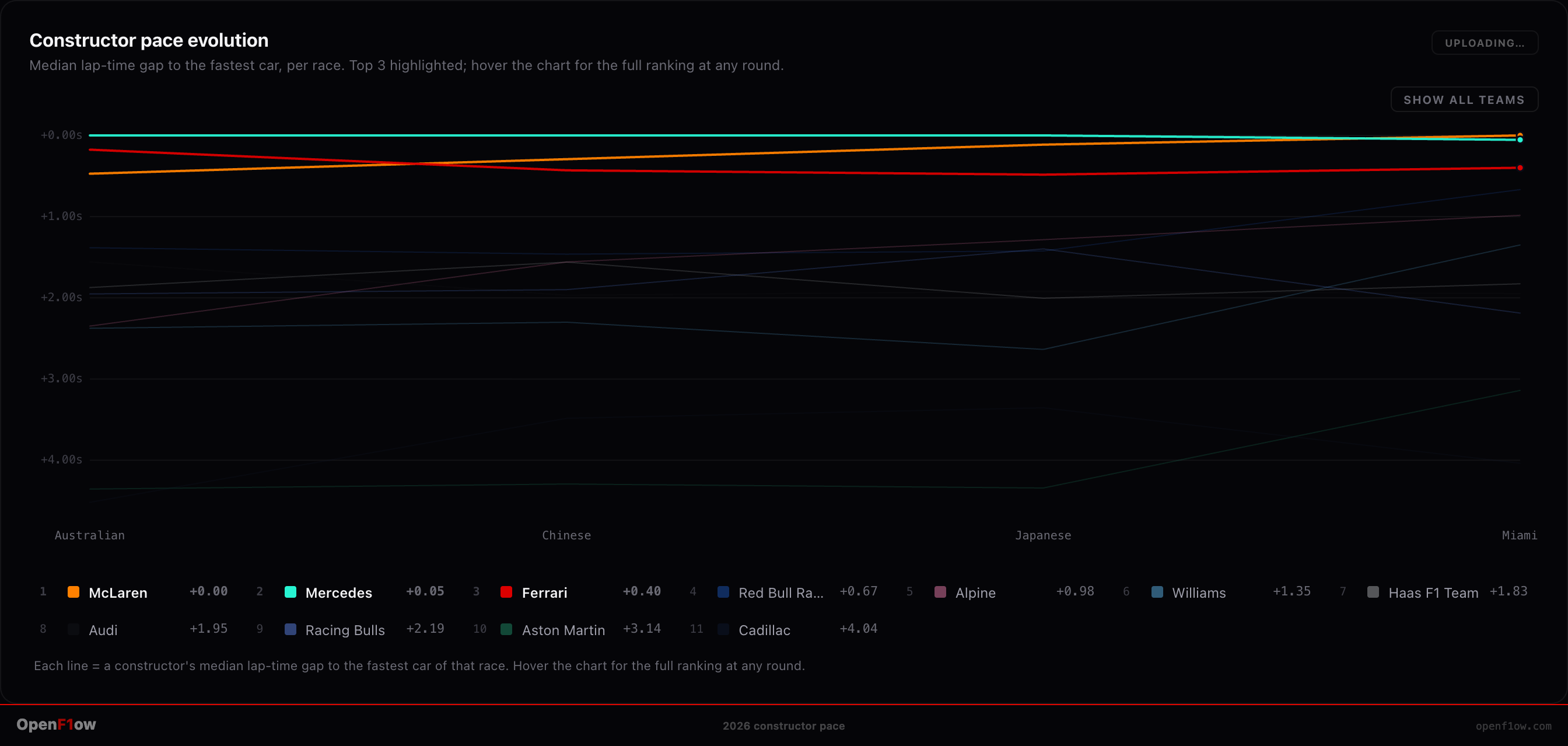Click Audi's +1.95 gap value
1568x746 pixels.
209,629
